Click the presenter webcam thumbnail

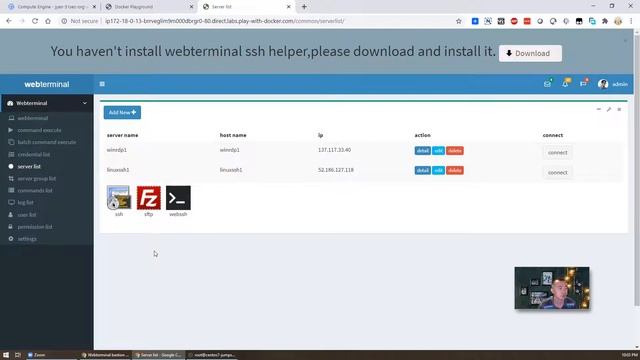click(x=552, y=288)
